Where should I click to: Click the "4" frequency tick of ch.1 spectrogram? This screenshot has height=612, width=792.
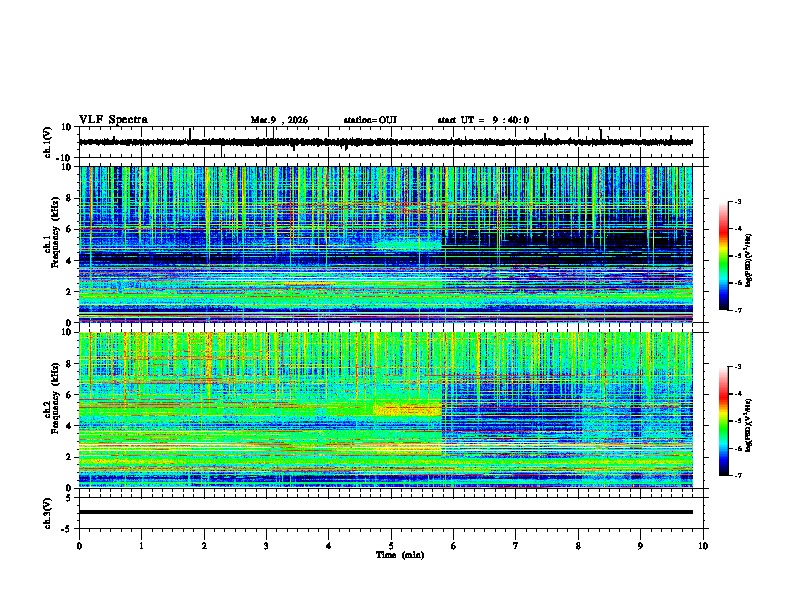point(69,261)
